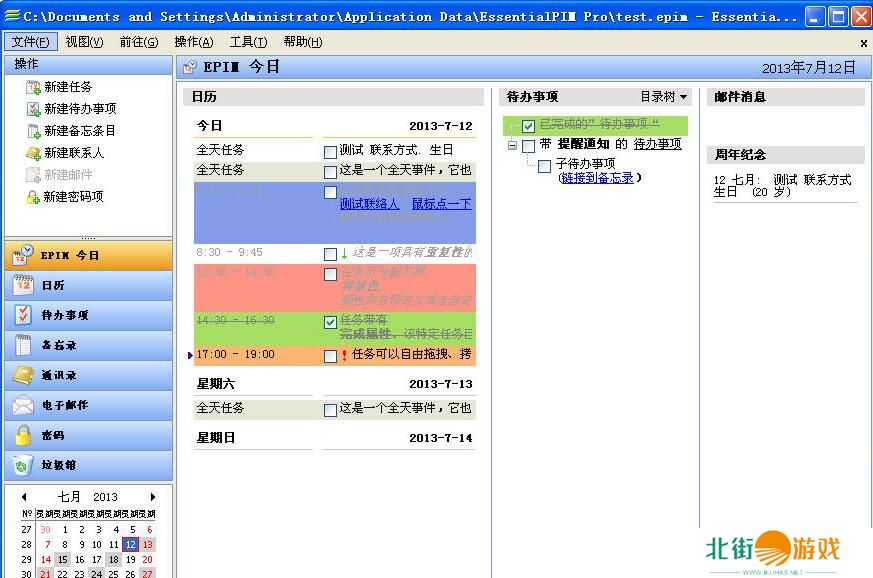
Task: Tick the 子待办事项 checkbox
Action: click(x=544, y=167)
